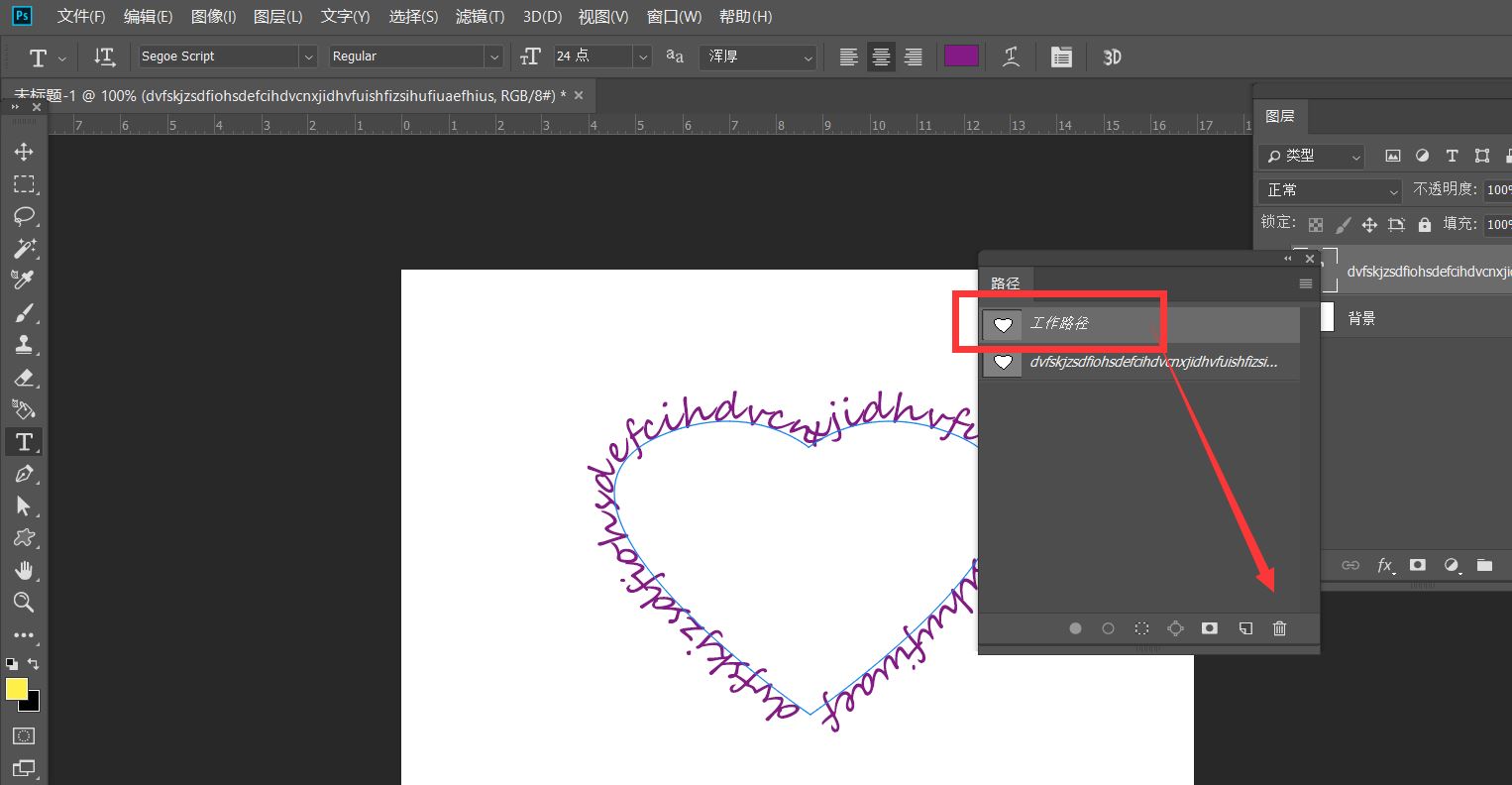
Task: Open the blend mode 正常 dropdown
Action: pos(1330,189)
